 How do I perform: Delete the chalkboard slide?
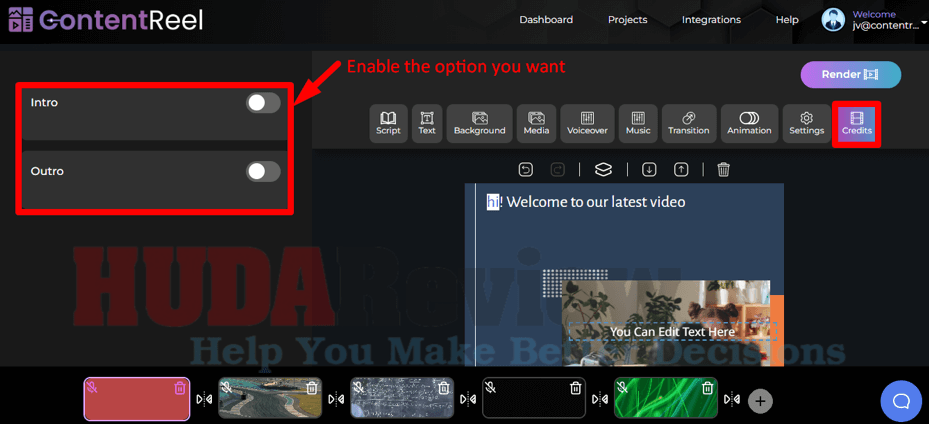[x=444, y=388]
